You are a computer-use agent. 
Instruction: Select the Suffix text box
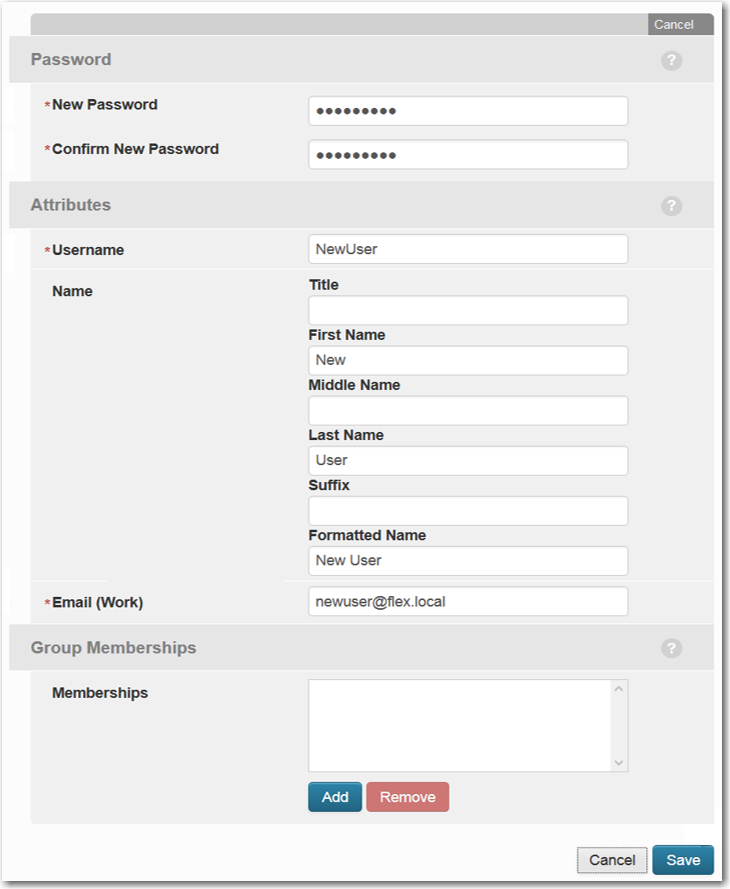click(x=467, y=510)
